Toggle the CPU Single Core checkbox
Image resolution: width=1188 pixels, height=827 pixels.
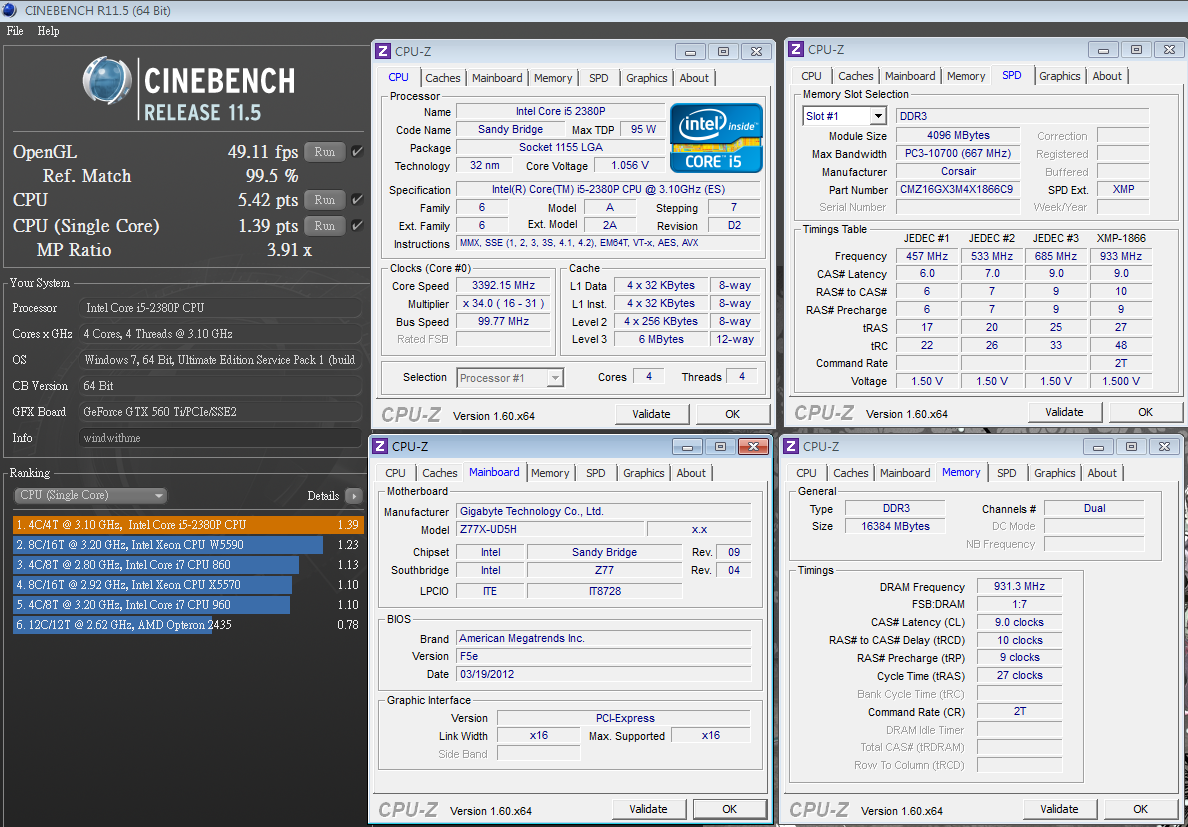point(358,226)
